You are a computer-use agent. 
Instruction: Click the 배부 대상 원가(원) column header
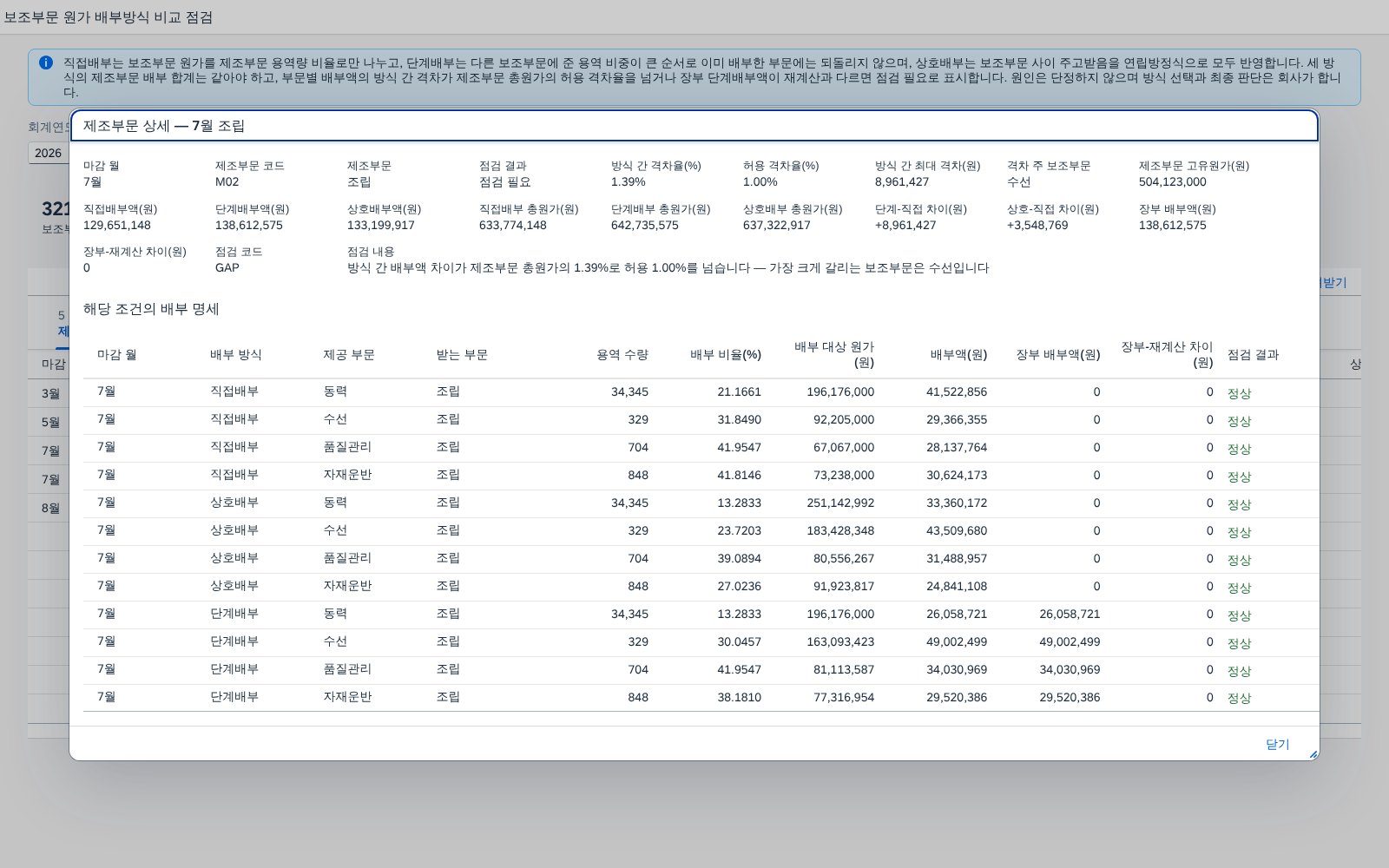pos(834,355)
